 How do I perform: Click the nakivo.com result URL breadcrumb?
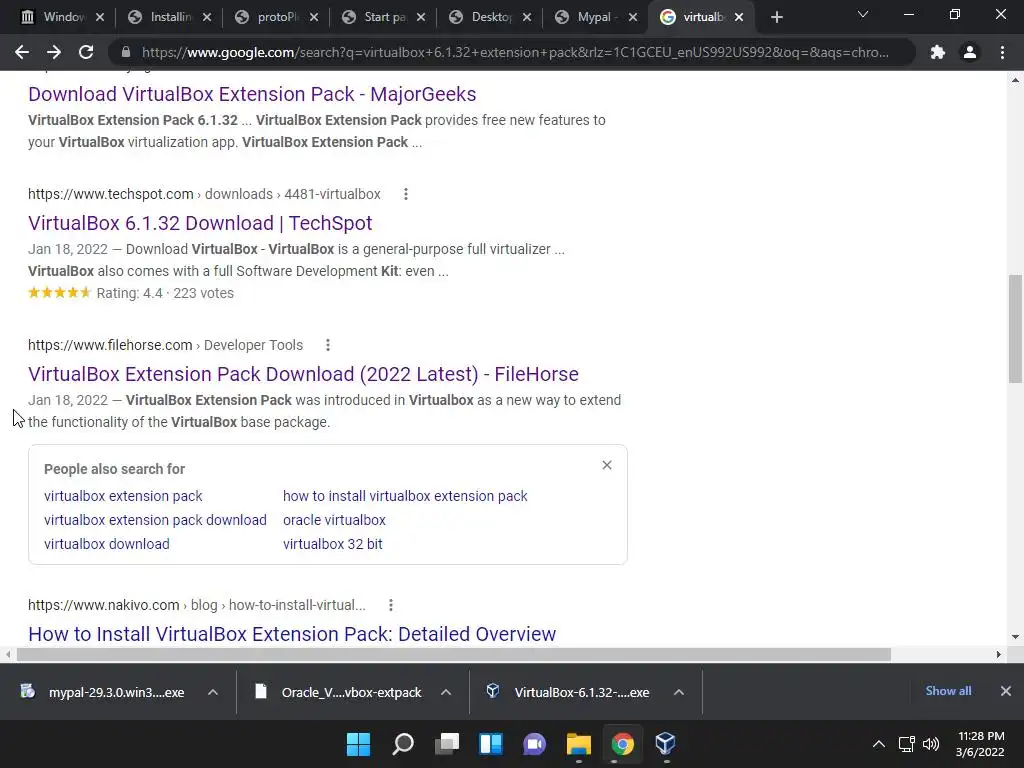coord(197,605)
